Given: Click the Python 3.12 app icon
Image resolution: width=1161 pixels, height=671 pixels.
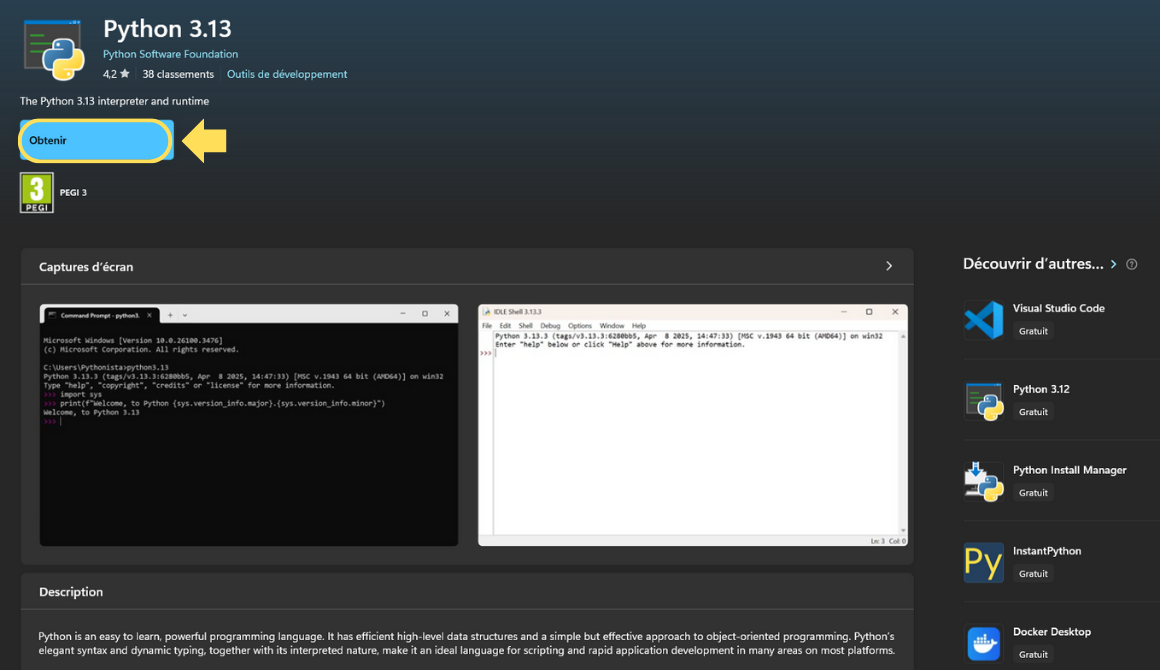Looking at the screenshot, I should tap(983, 401).
